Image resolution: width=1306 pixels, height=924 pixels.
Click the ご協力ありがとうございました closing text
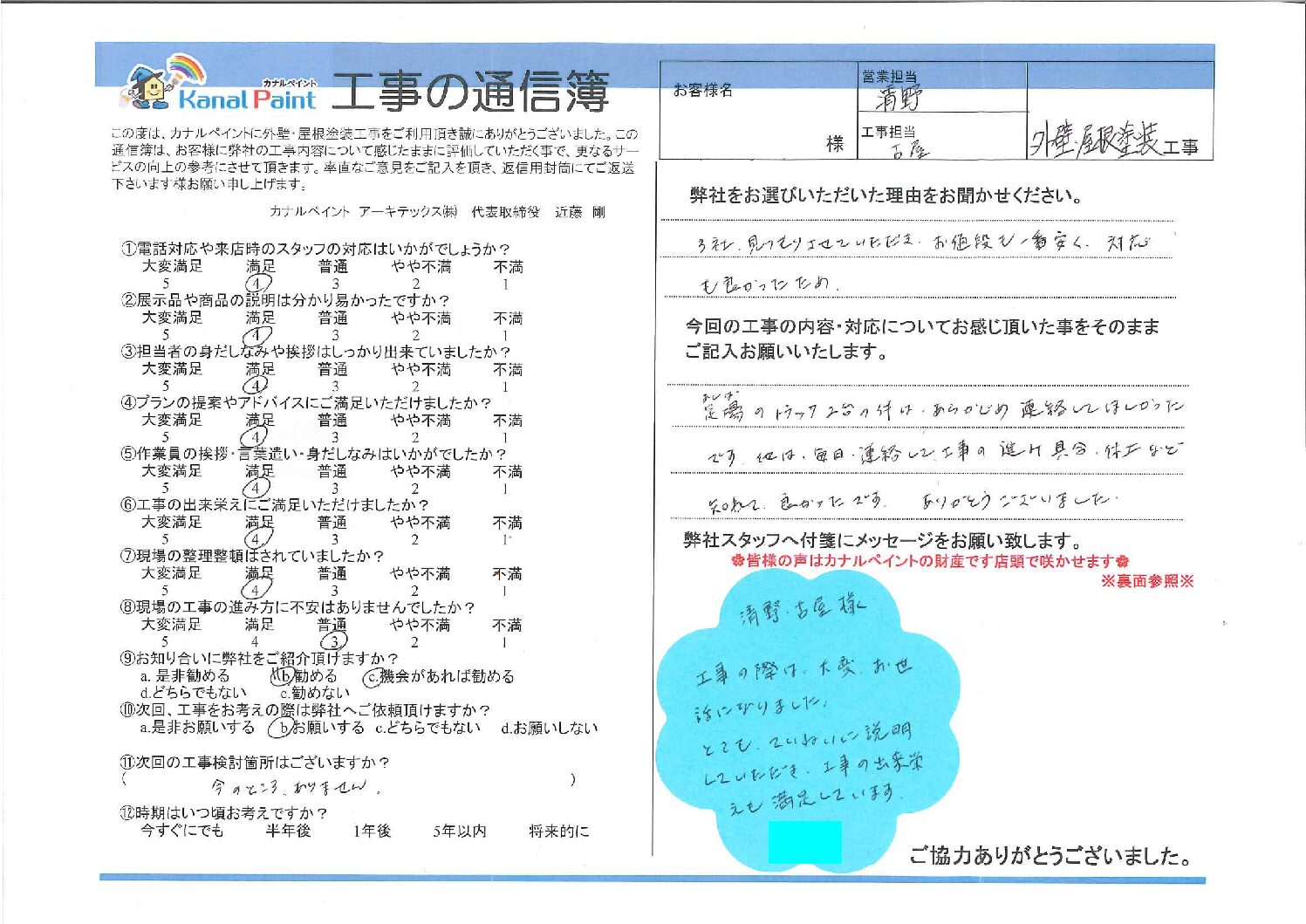click(1050, 856)
